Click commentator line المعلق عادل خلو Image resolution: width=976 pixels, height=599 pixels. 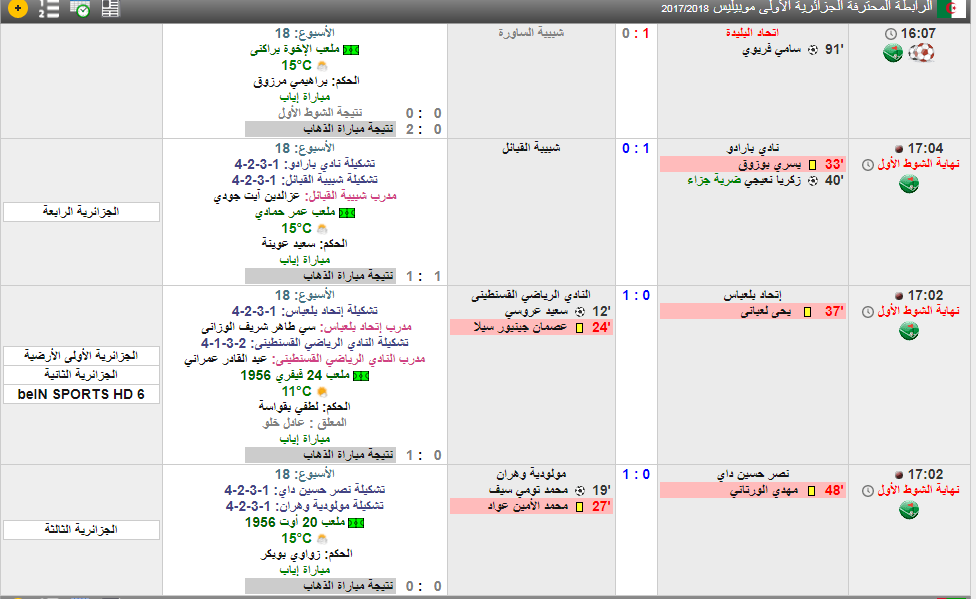coord(304,423)
